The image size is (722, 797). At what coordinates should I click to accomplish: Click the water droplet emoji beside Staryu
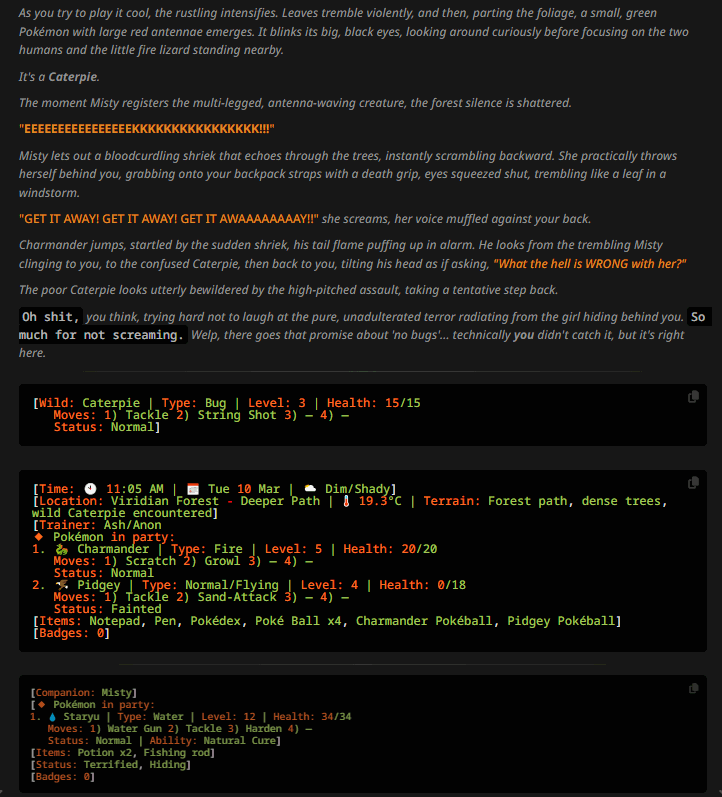coord(52,717)
